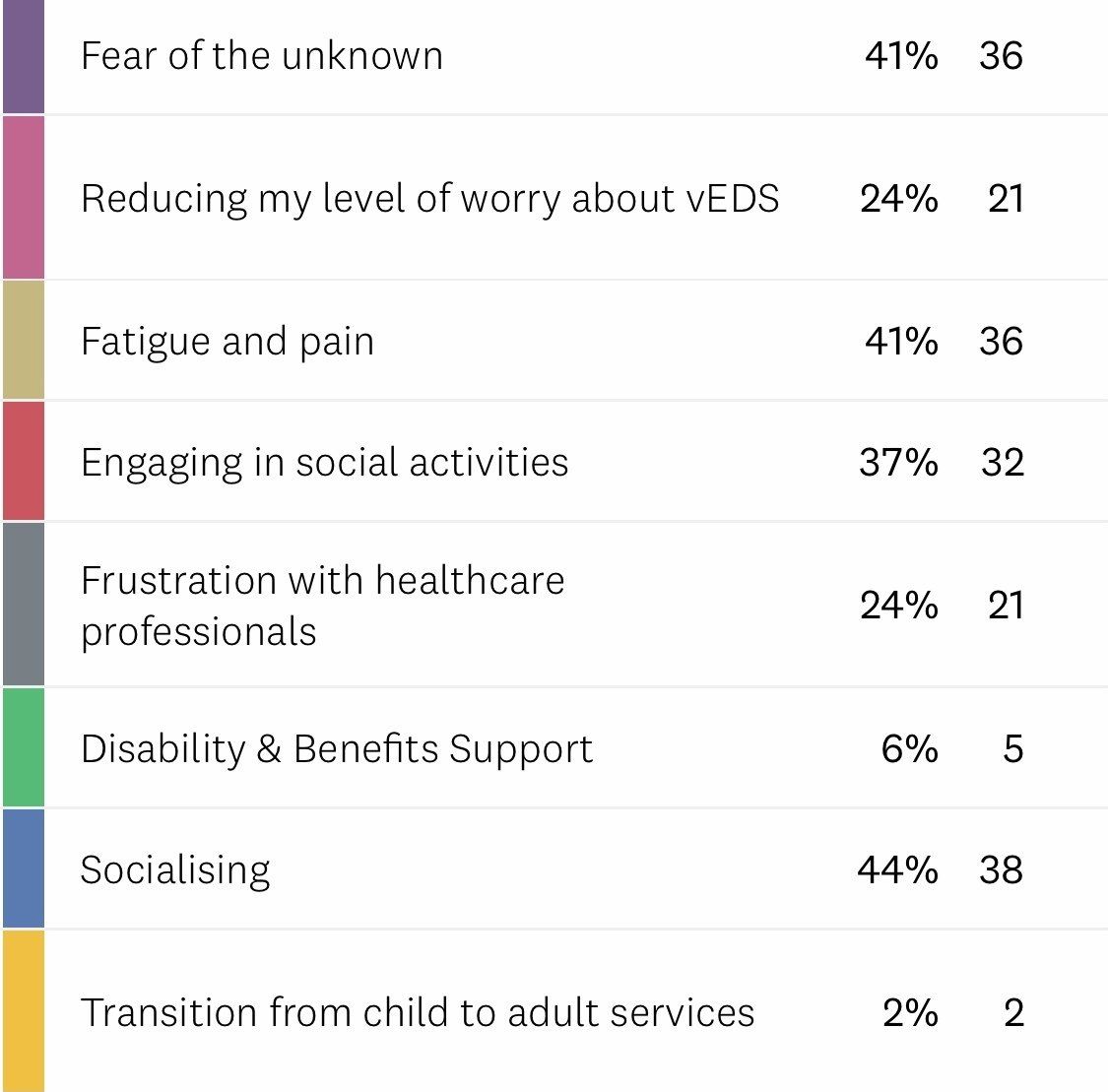This screenshot has width=1108, height=1092.
Task: Click the 37% percentage value
Action: pyautogui.click(x=898, y=462)
